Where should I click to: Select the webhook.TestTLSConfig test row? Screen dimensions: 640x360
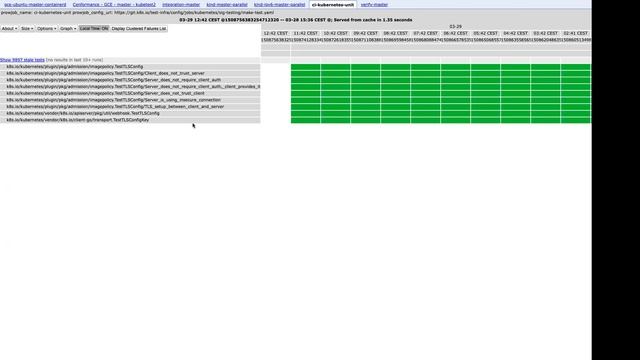coord(130,113)
